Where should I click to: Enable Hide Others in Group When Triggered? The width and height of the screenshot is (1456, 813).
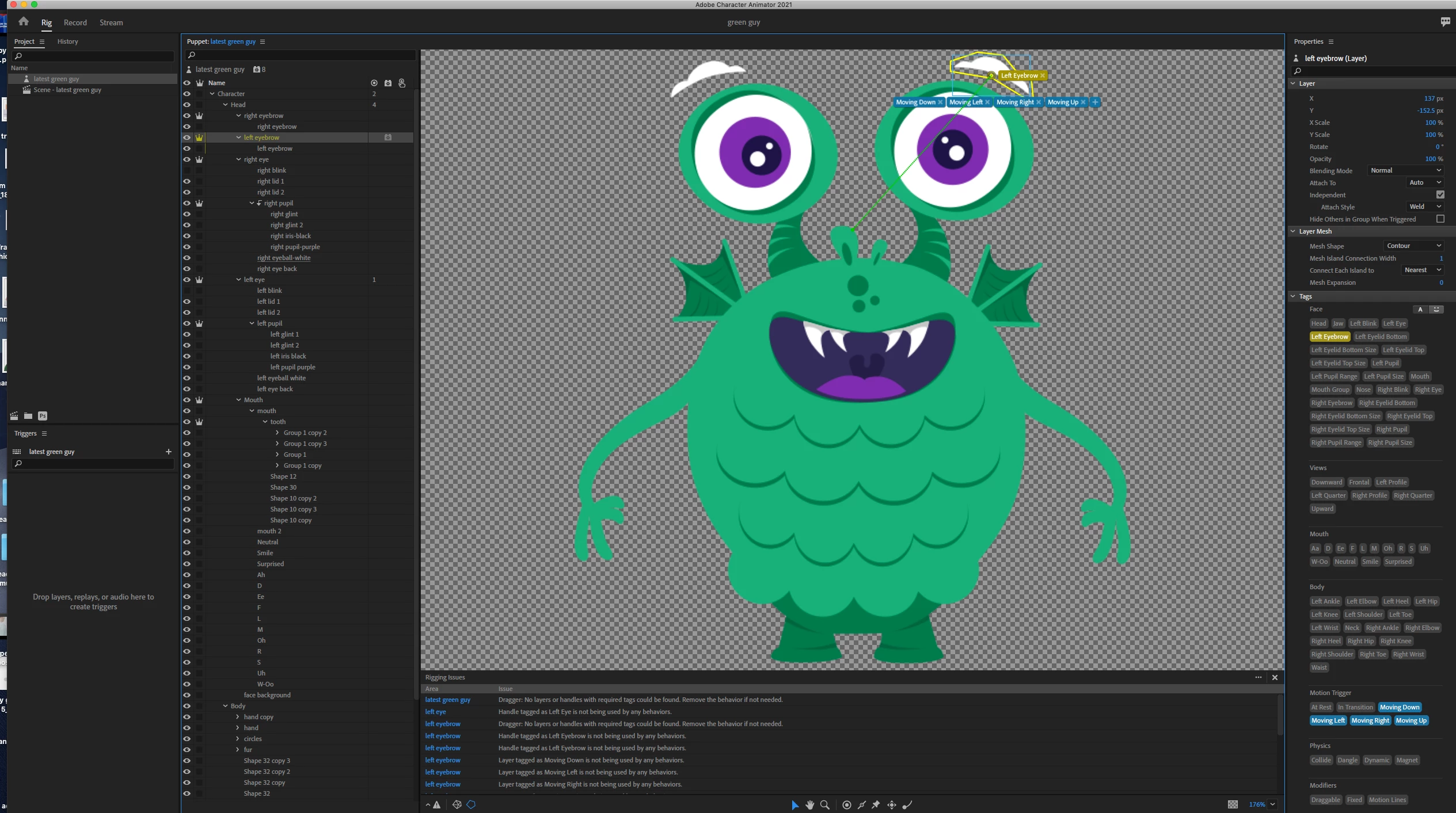click(x=1440, y=219)
